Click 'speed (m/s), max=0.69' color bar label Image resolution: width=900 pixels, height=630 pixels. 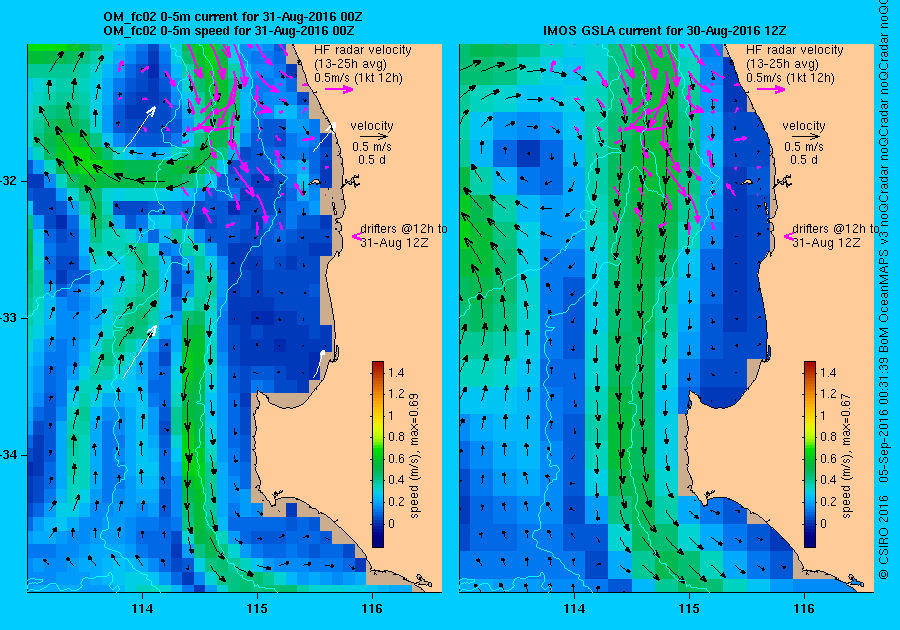point(414,456)
